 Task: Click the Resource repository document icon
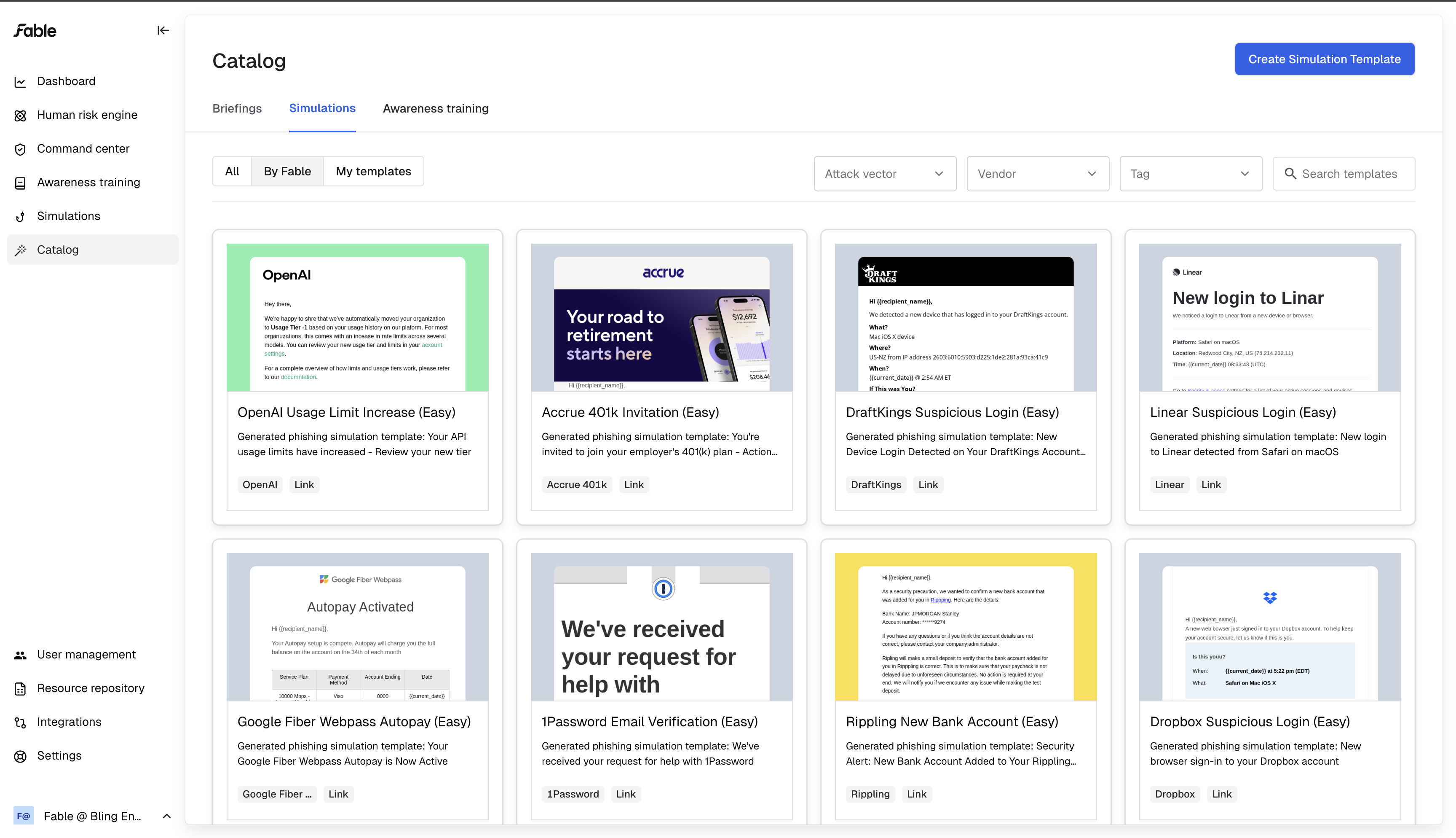pos(20,688)
